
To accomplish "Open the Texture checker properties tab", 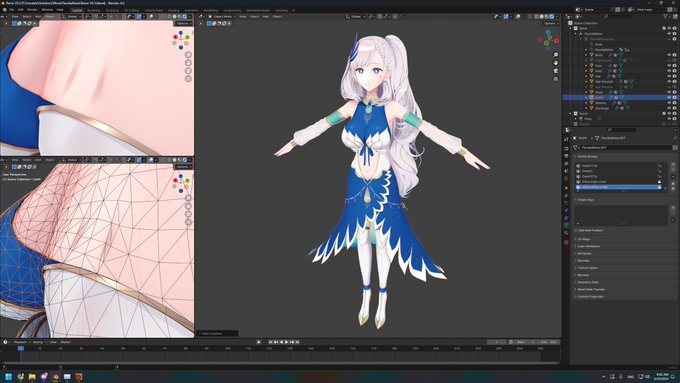I will tap(566, 242).
